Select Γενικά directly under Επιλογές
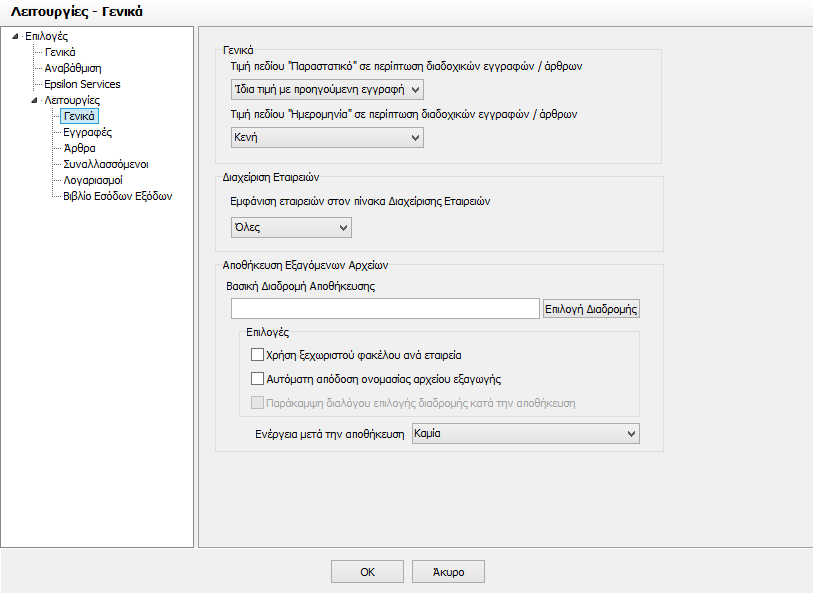Image resolution: width=813 pixels, height=593 pixels. pyautogui.click(x=60, y=52)
